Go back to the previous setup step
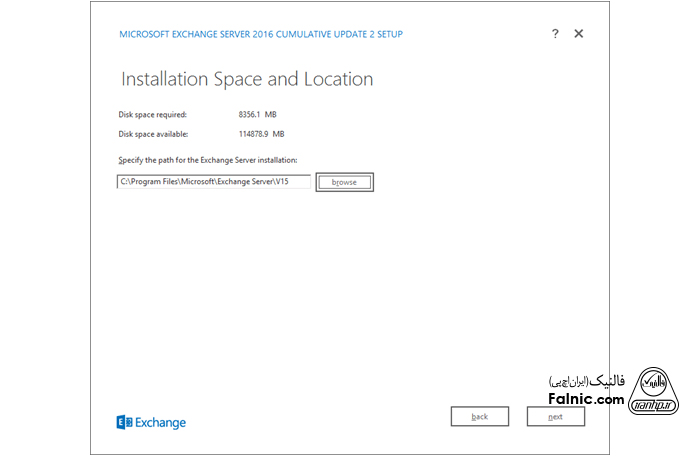 click(479, 416)
